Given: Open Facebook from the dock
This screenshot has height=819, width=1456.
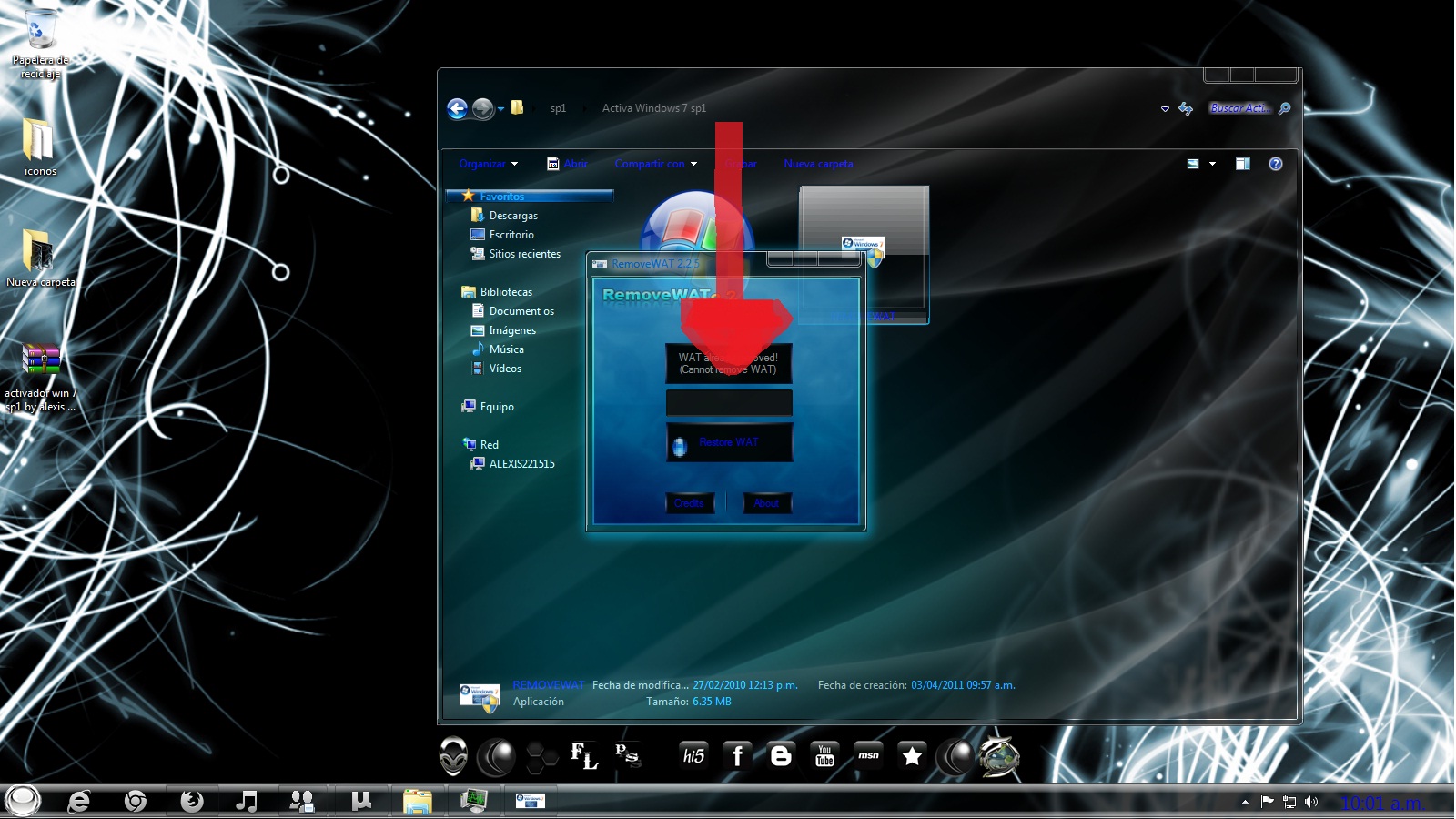Looking at the screenshot, I should 737,755.
